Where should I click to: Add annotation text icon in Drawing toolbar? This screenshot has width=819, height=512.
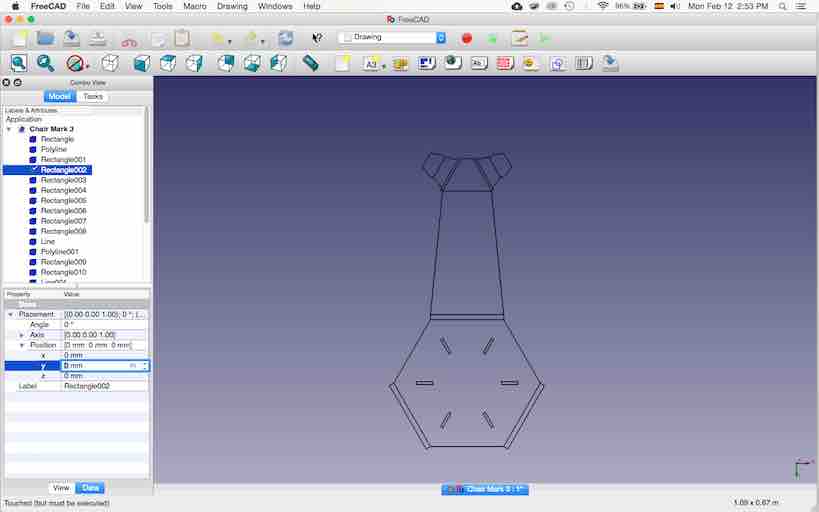point(478,63)
